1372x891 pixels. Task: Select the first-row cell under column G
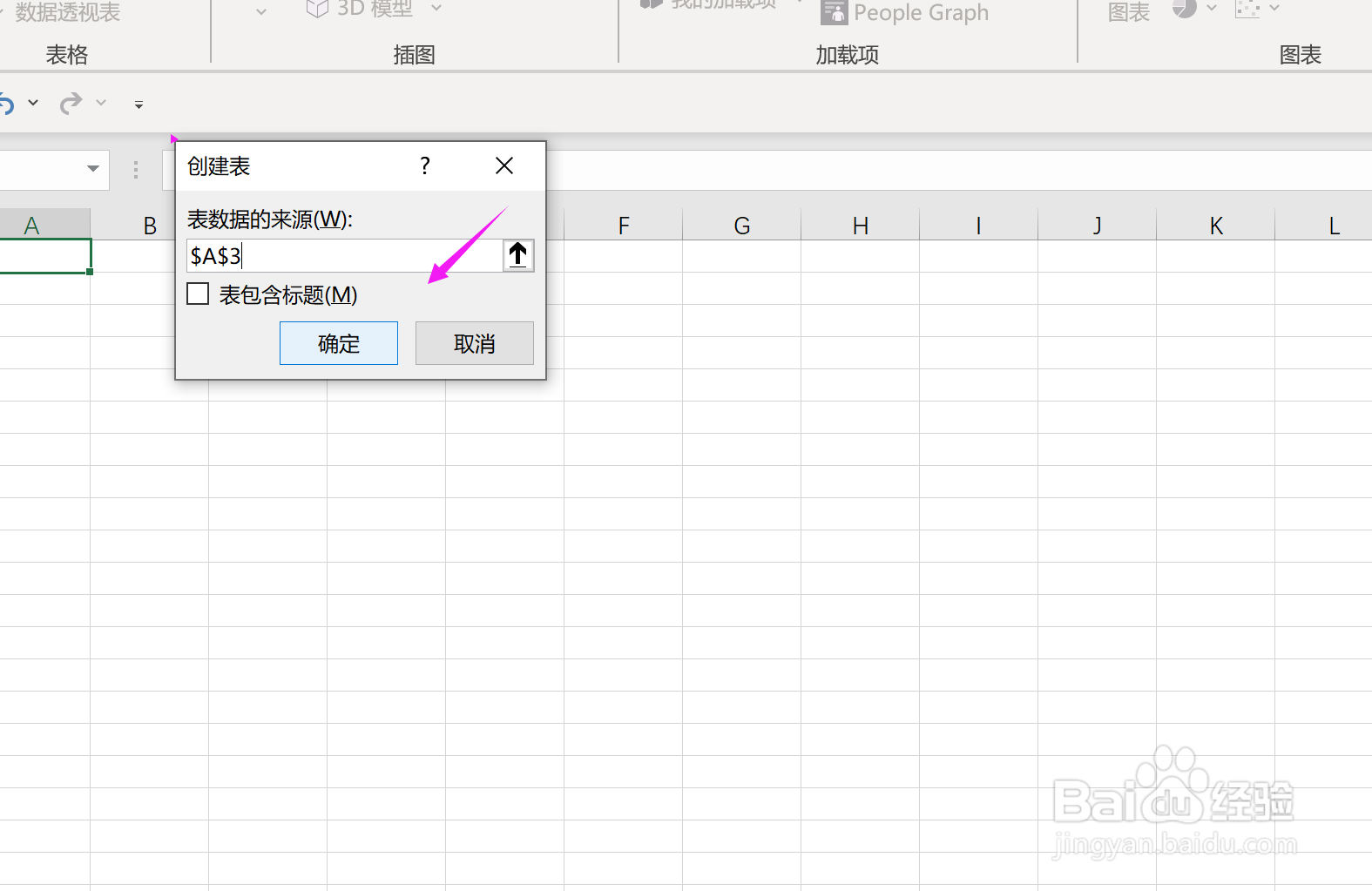tap(742, 256)
